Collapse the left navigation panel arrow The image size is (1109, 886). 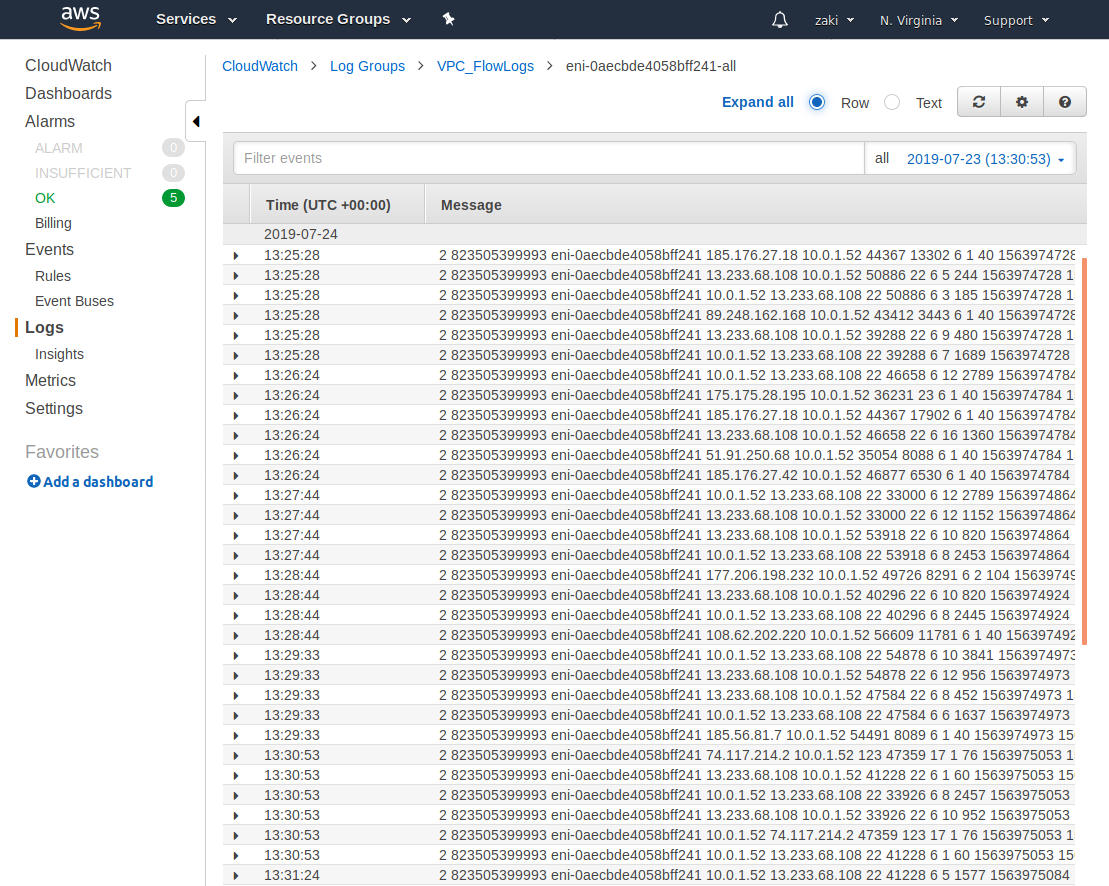tap(196, 122)
